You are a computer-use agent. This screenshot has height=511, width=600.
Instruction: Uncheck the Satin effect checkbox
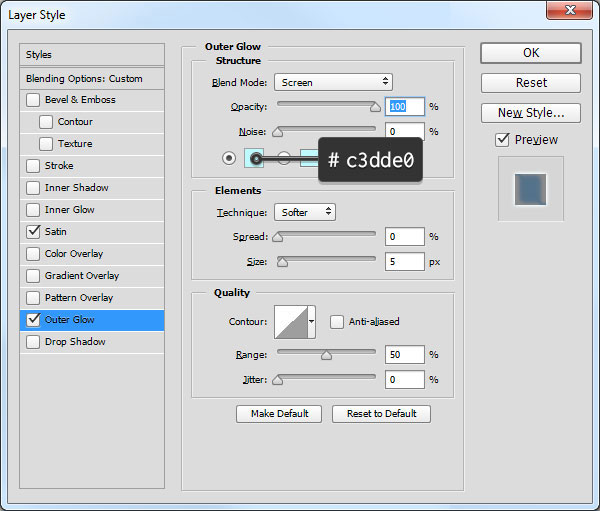point(33,232)
